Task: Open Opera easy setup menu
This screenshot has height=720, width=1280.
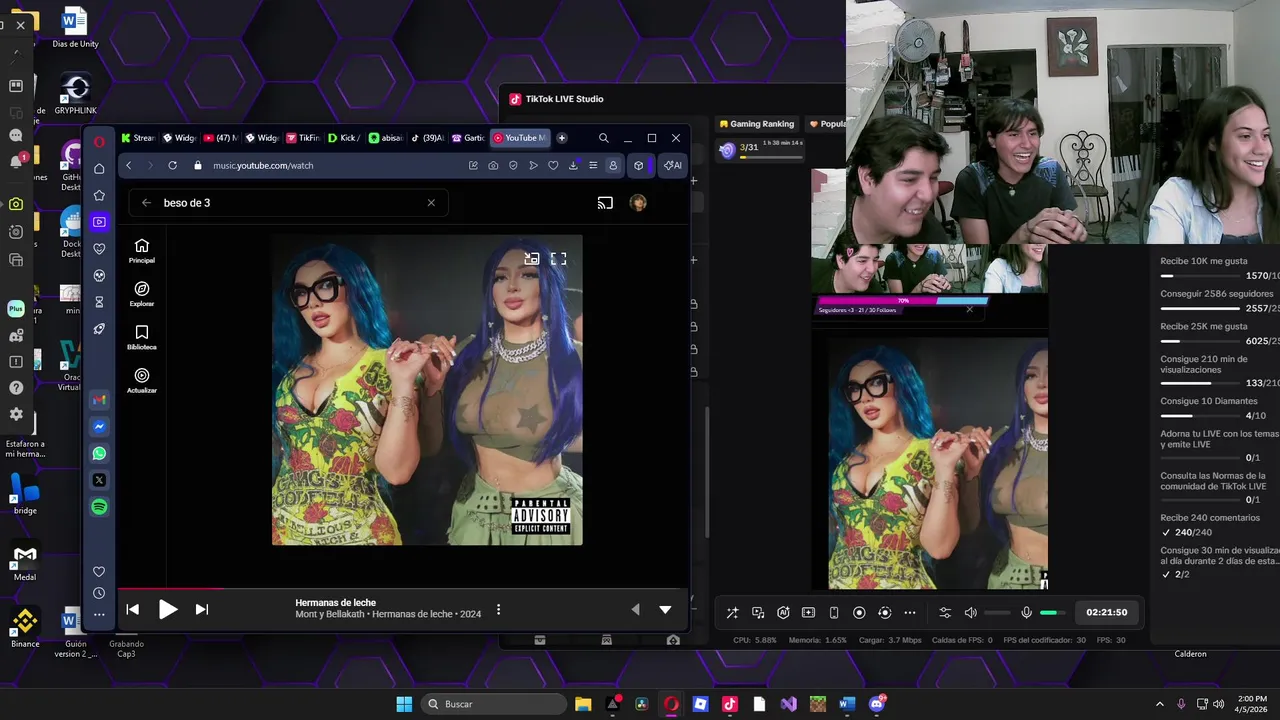Action: click(593, 165)
